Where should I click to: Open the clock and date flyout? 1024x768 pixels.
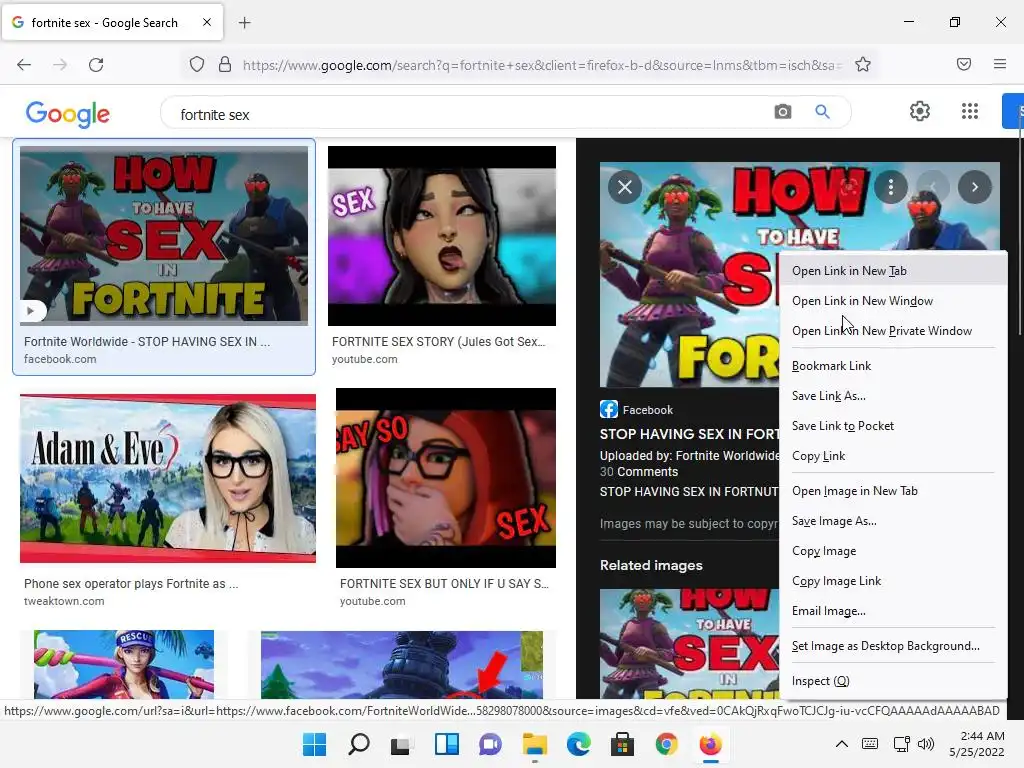point(977,744)
